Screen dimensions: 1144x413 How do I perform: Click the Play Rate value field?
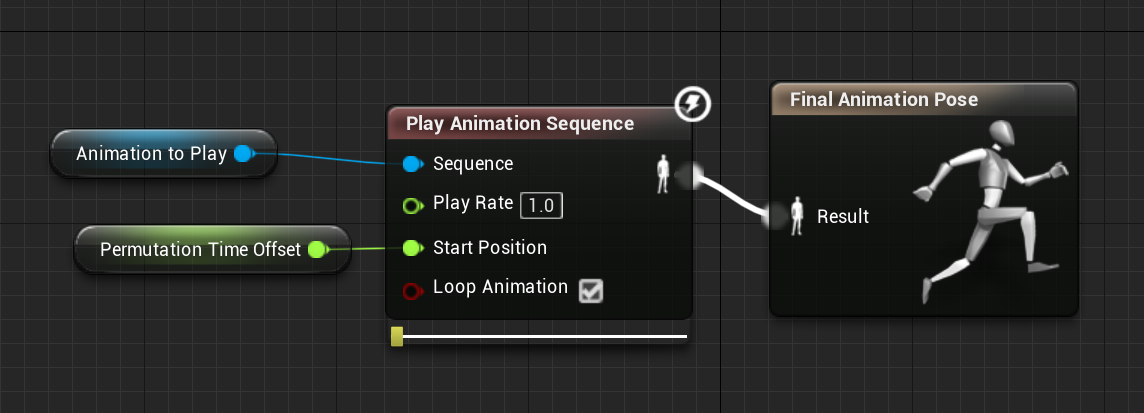(x=541, y=206)
